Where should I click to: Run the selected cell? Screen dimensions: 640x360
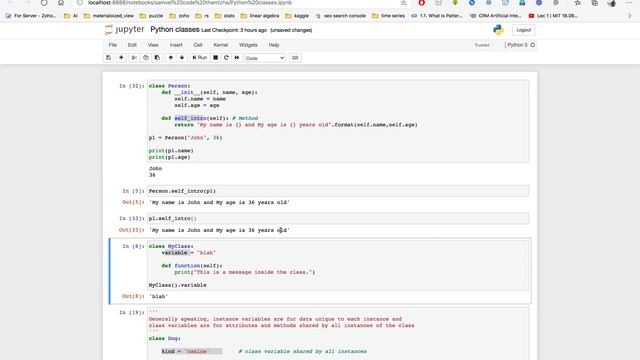pyautogui.click(x=200, y=58)
